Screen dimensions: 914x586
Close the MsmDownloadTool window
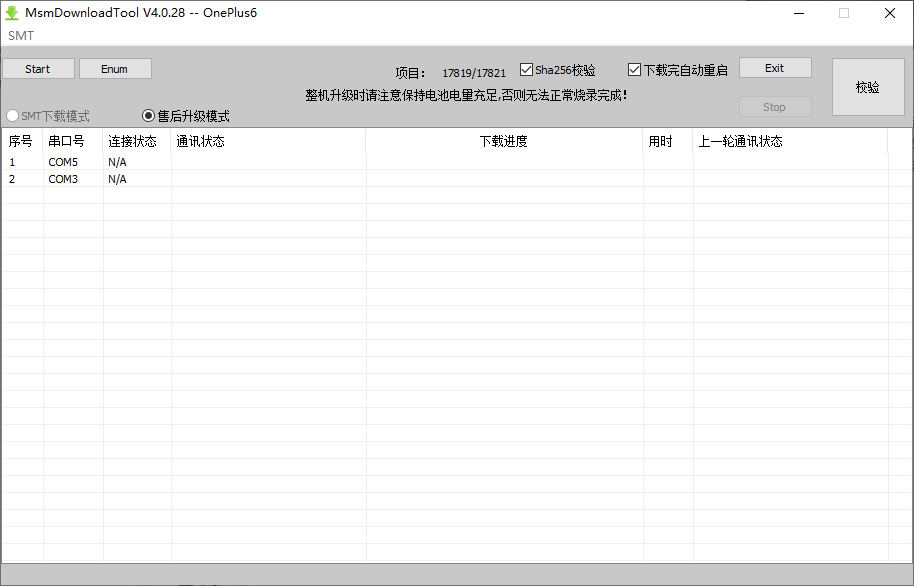pyautogui.click(x=890, y=13)
